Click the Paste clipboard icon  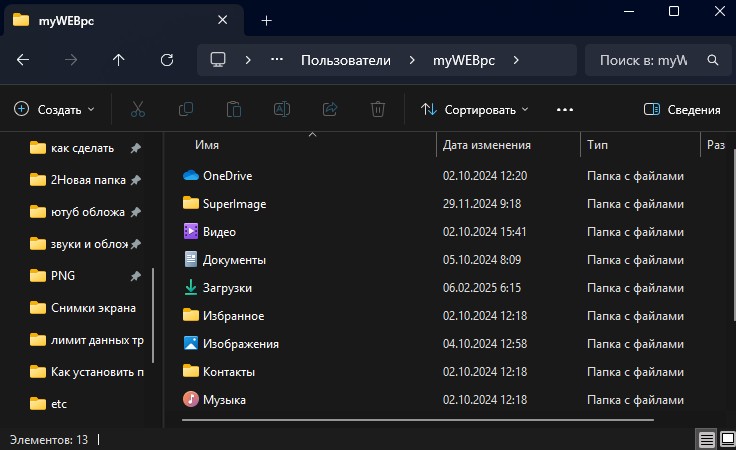(x=234, y=109)
